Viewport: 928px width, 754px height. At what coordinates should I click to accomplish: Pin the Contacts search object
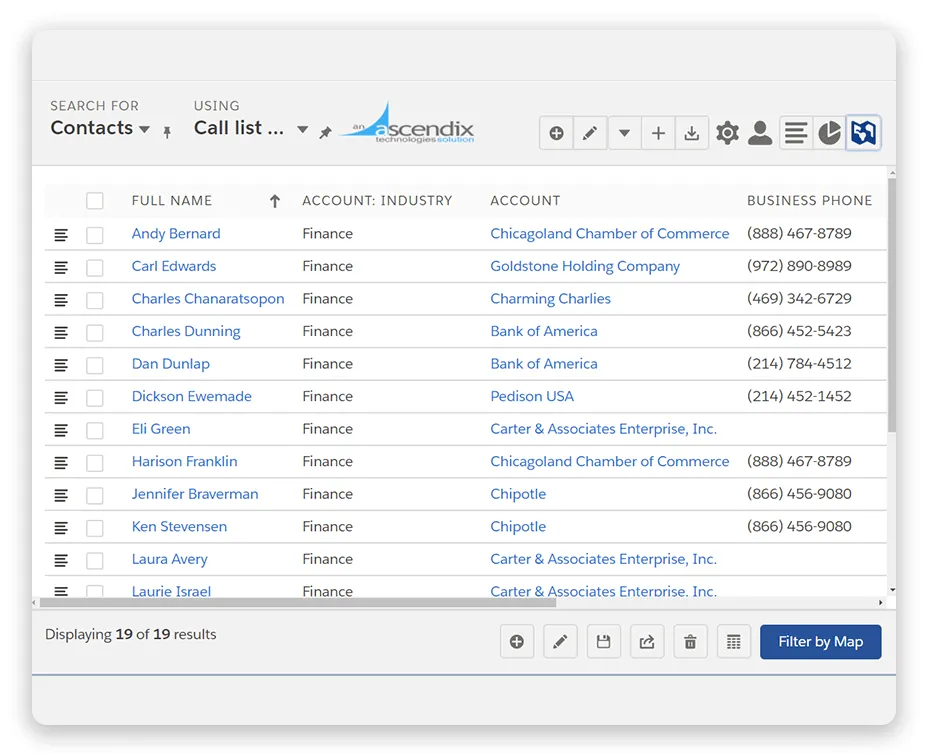click(x=167, y=132)
